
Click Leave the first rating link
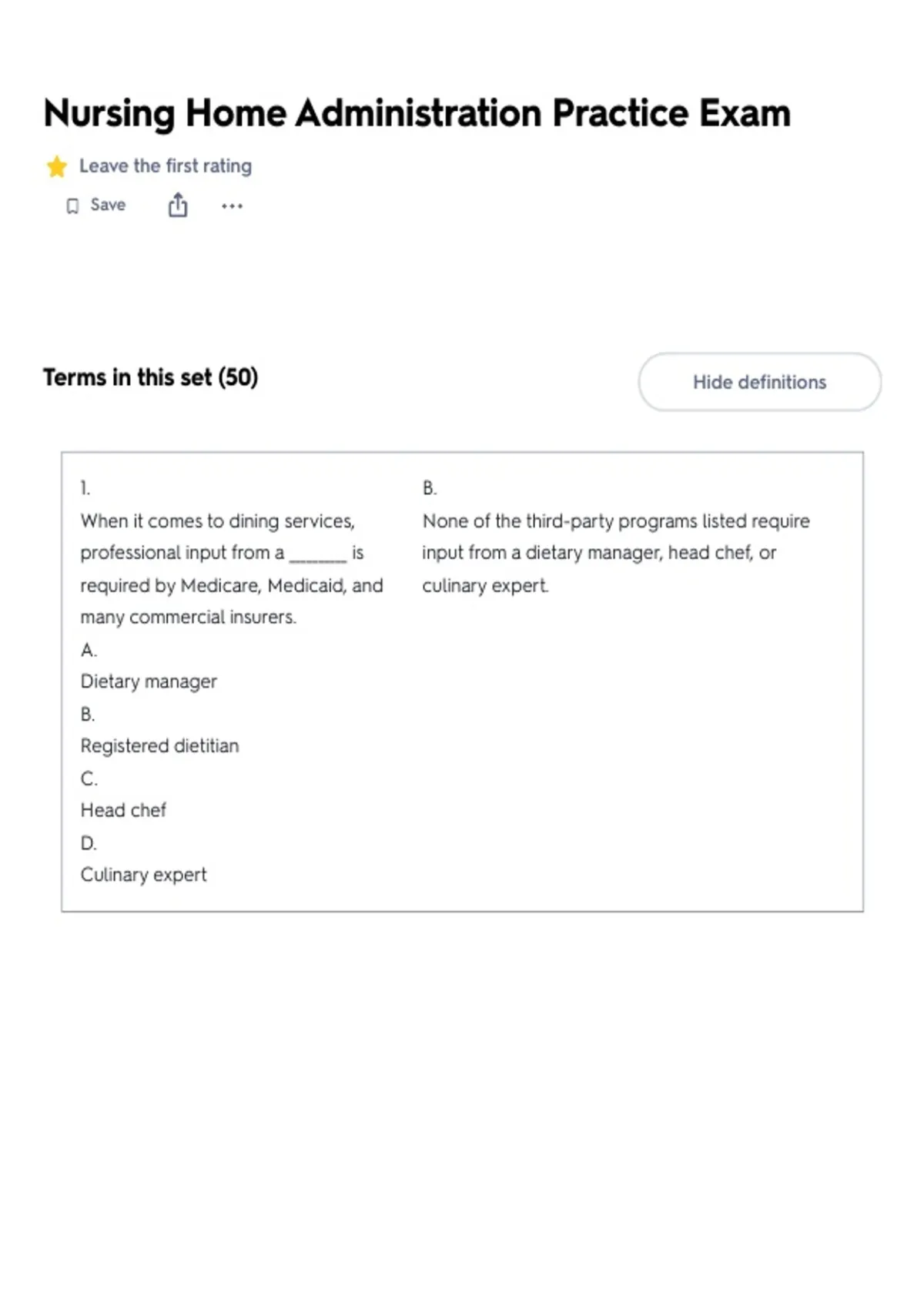point(166,166)
